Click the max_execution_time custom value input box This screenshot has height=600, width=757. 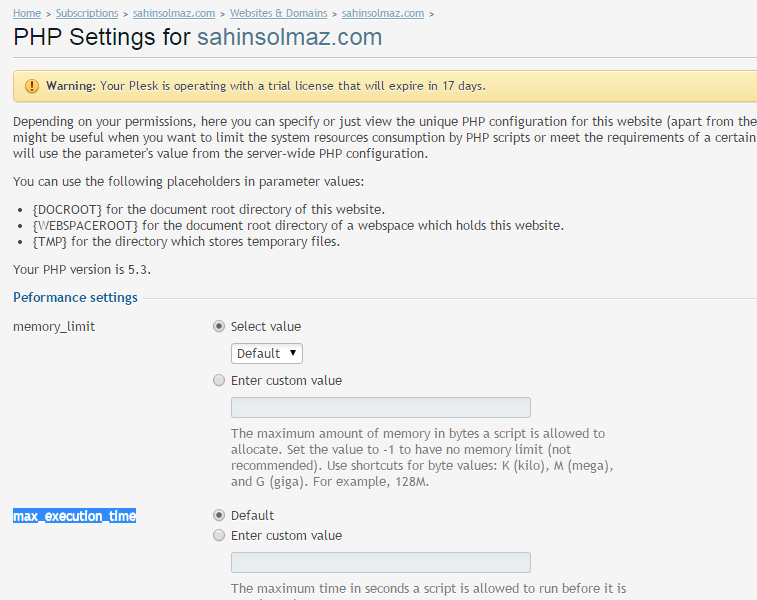pos(380,562)
